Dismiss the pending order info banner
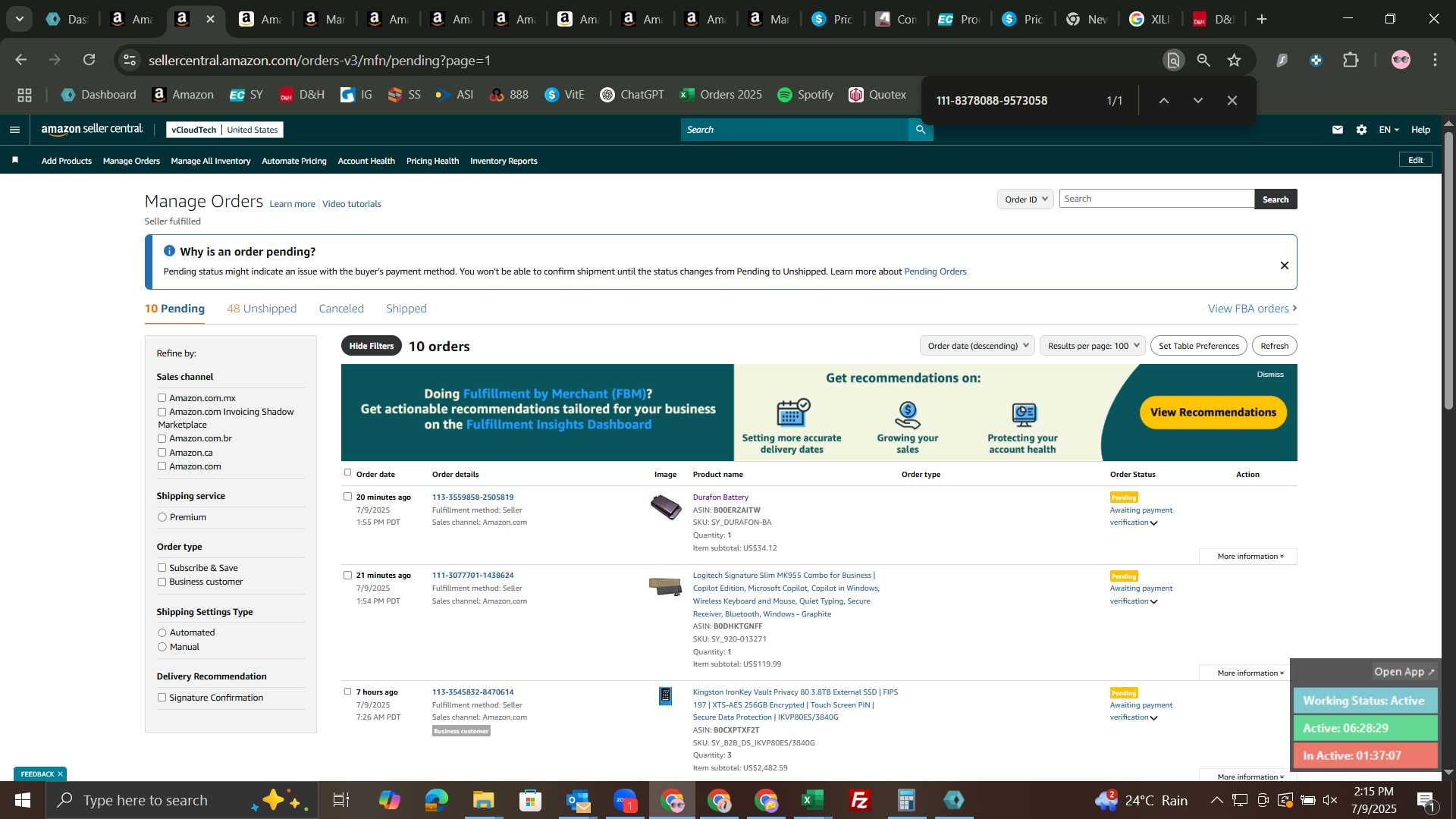This screenshot has height=819, width=1456. (x=1285, y=265)
